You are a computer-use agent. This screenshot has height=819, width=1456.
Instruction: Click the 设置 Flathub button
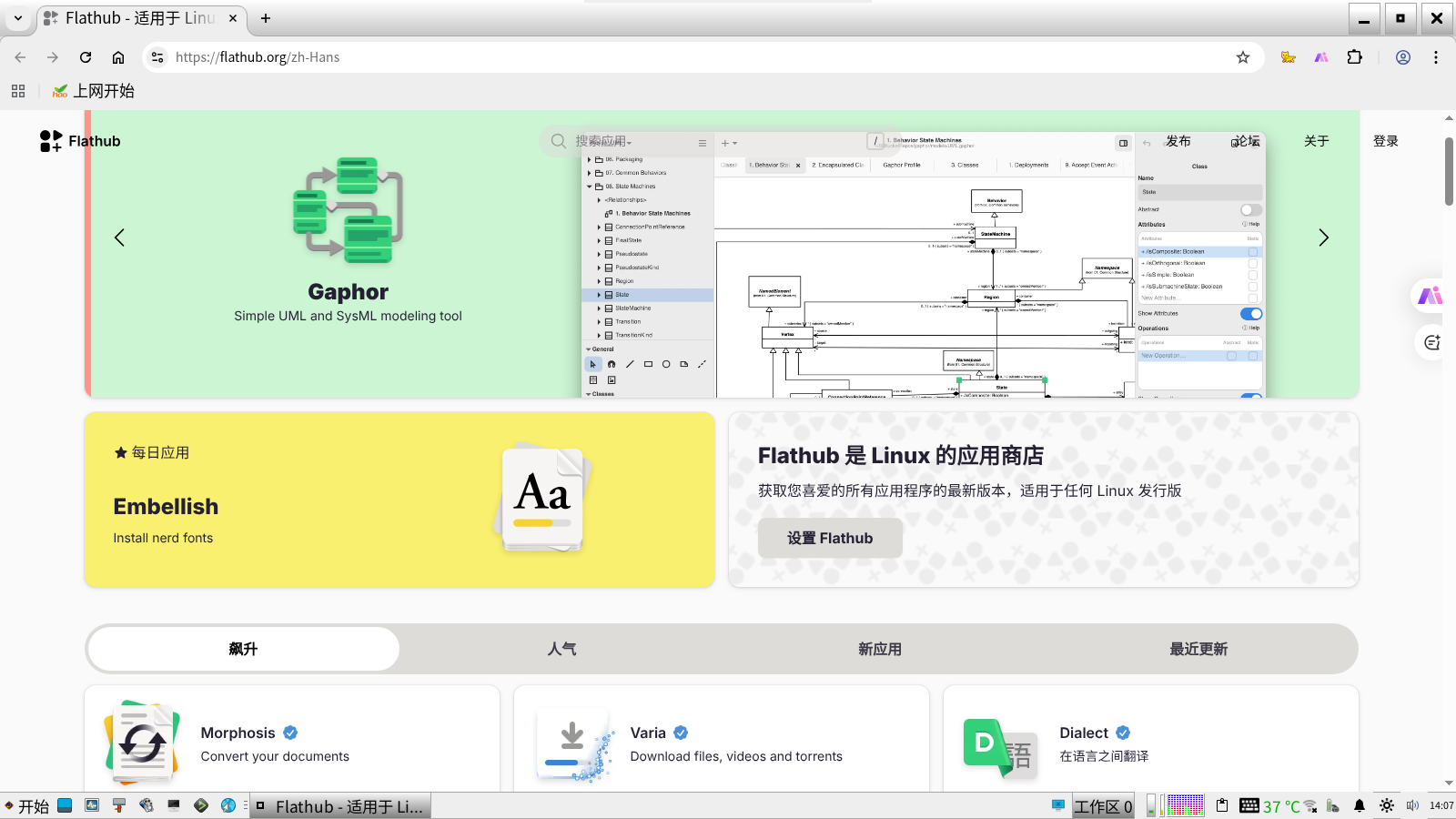830,538
